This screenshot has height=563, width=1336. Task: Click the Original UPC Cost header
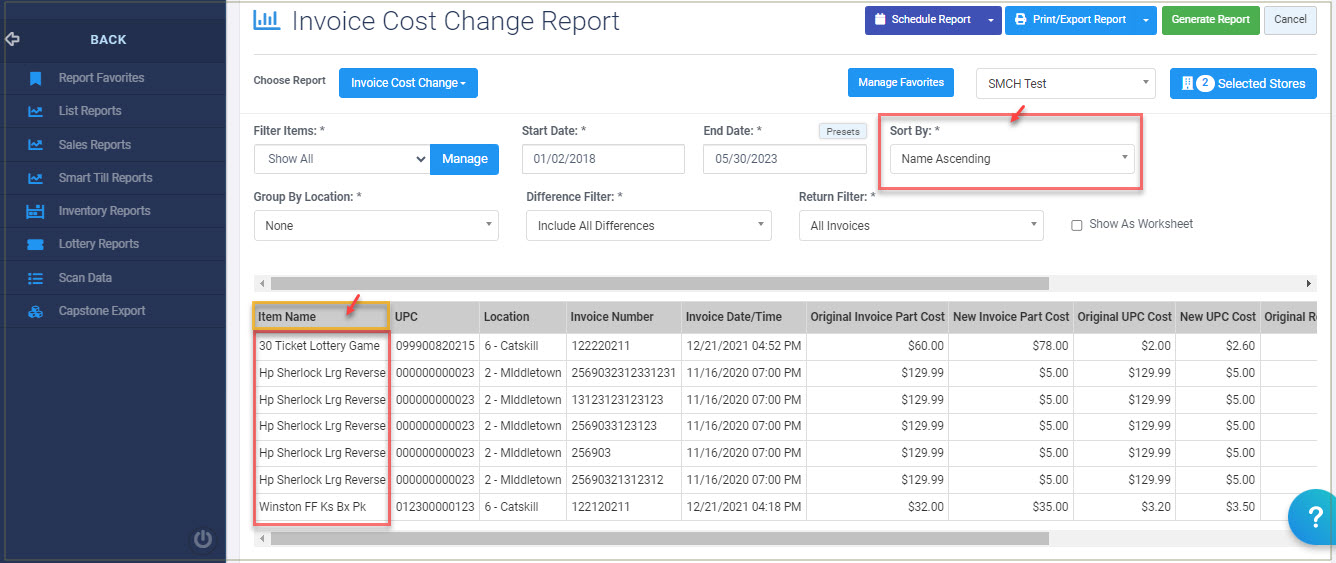(1124, 317)
